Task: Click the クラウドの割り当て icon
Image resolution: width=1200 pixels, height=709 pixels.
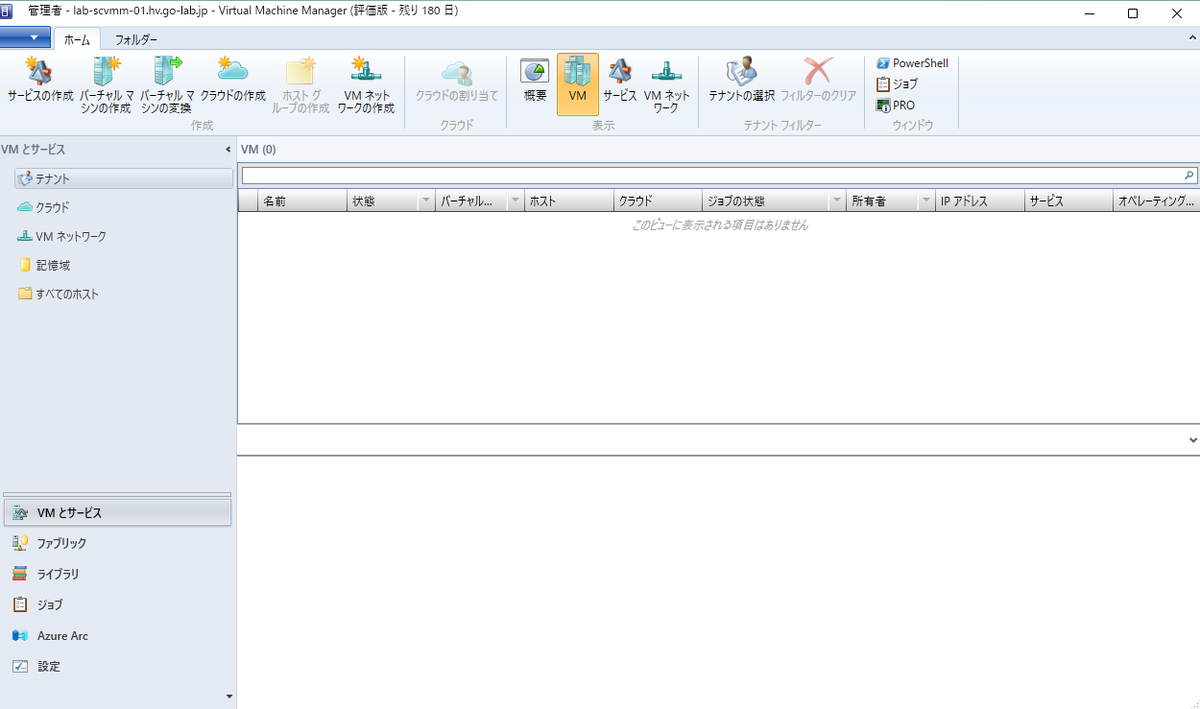Action: [456, 85]
